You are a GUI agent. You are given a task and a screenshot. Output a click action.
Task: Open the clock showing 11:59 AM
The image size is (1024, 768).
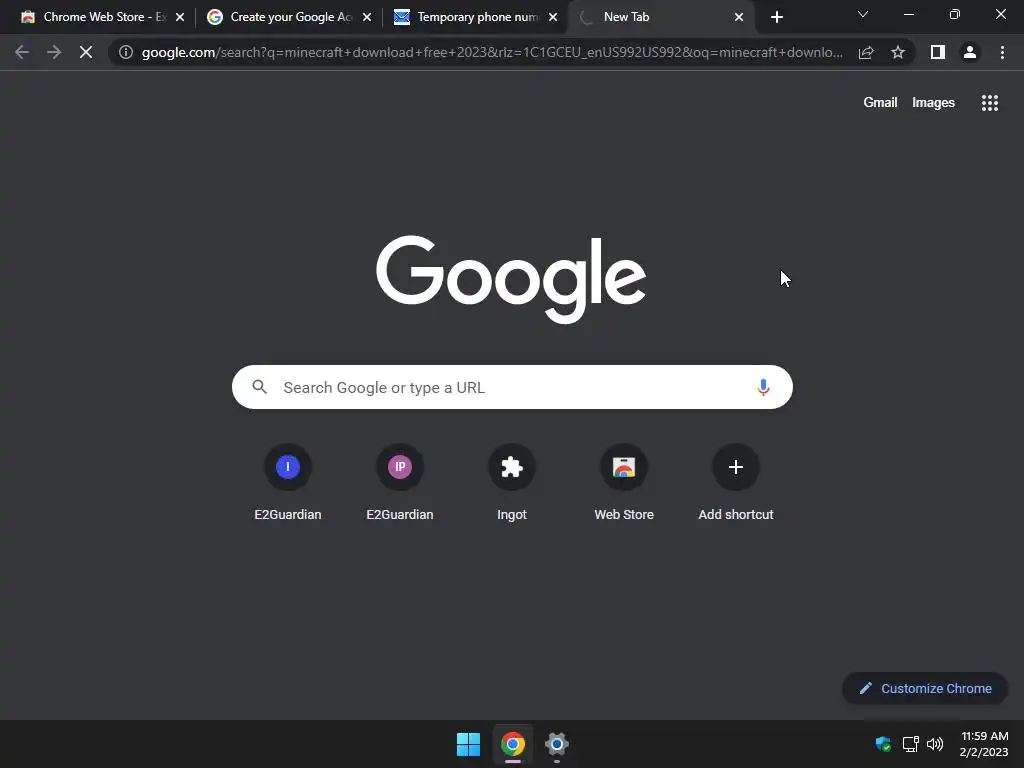pos(984,744)
